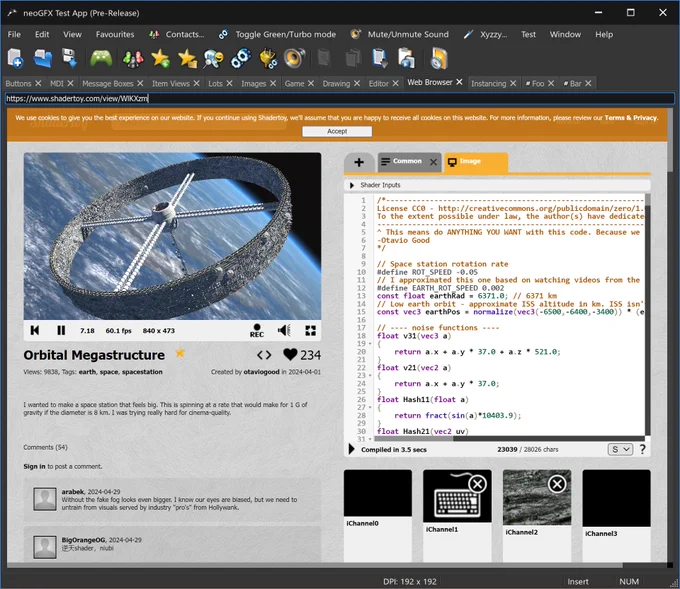
Task: Click the Sign in link
Action: 34,466
